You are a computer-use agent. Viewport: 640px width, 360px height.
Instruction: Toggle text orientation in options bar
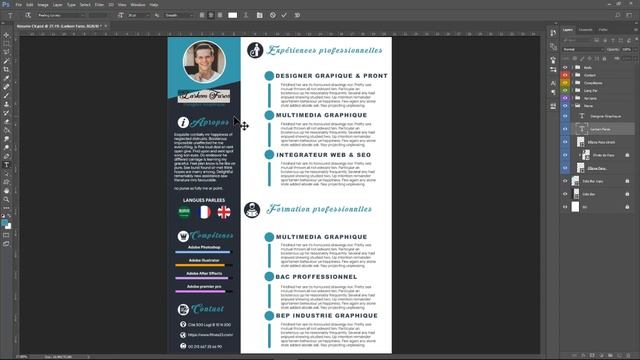coord(28,15)
